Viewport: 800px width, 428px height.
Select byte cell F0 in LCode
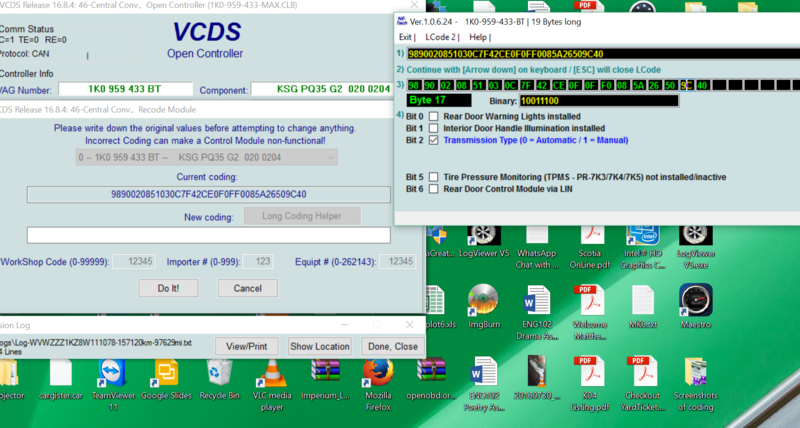pos(606,85)
